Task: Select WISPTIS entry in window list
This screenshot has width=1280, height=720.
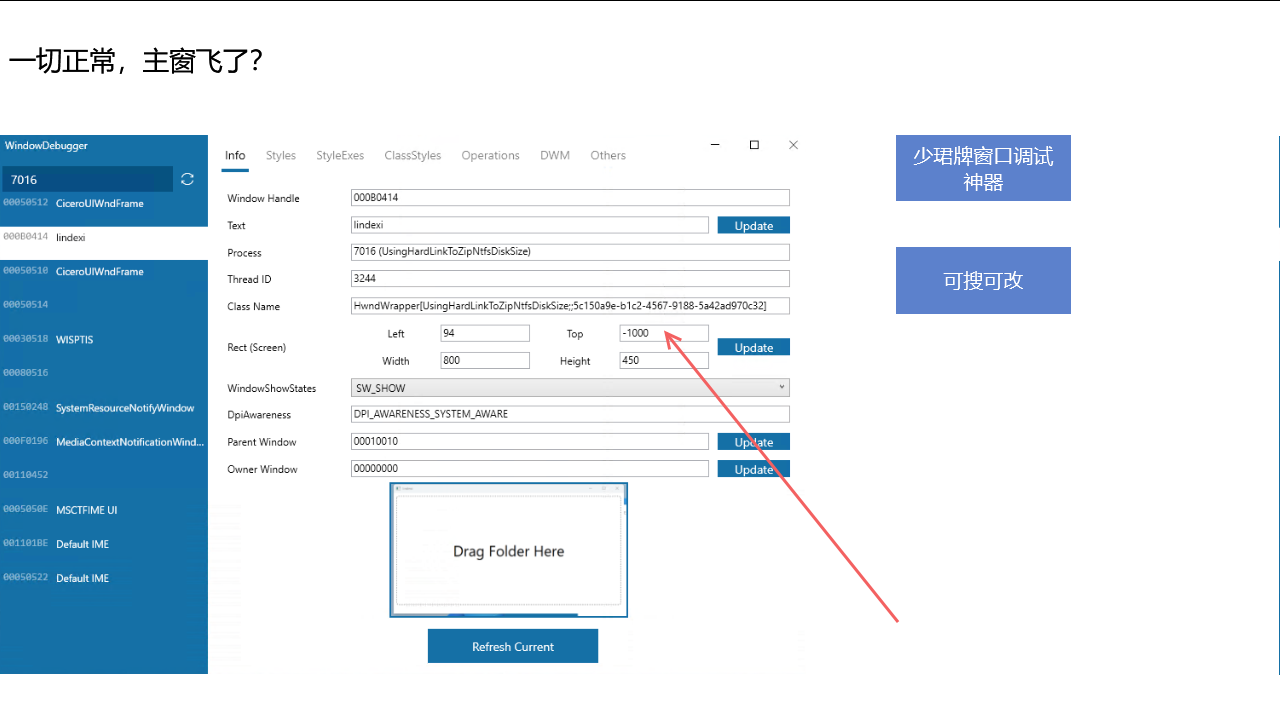Action: [x=104, y=340]
